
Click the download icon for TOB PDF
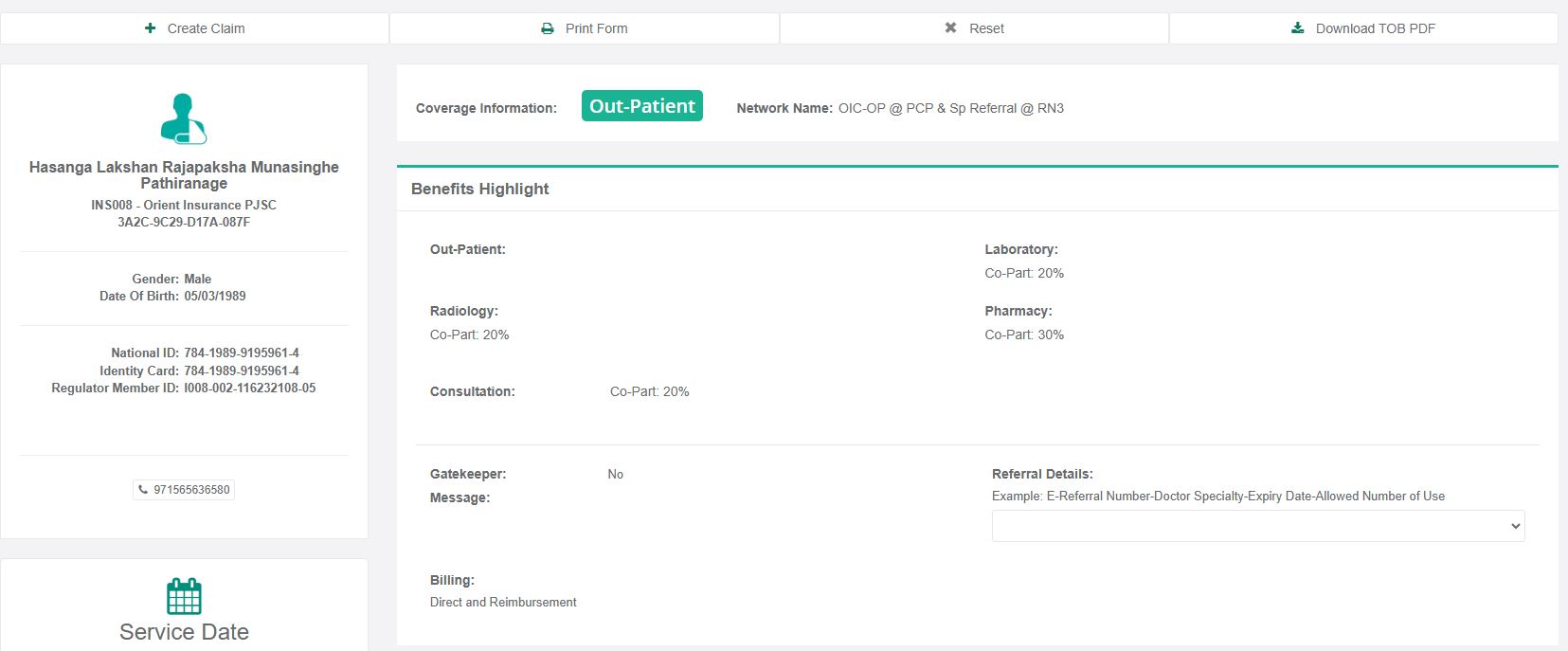point(1298,28)
